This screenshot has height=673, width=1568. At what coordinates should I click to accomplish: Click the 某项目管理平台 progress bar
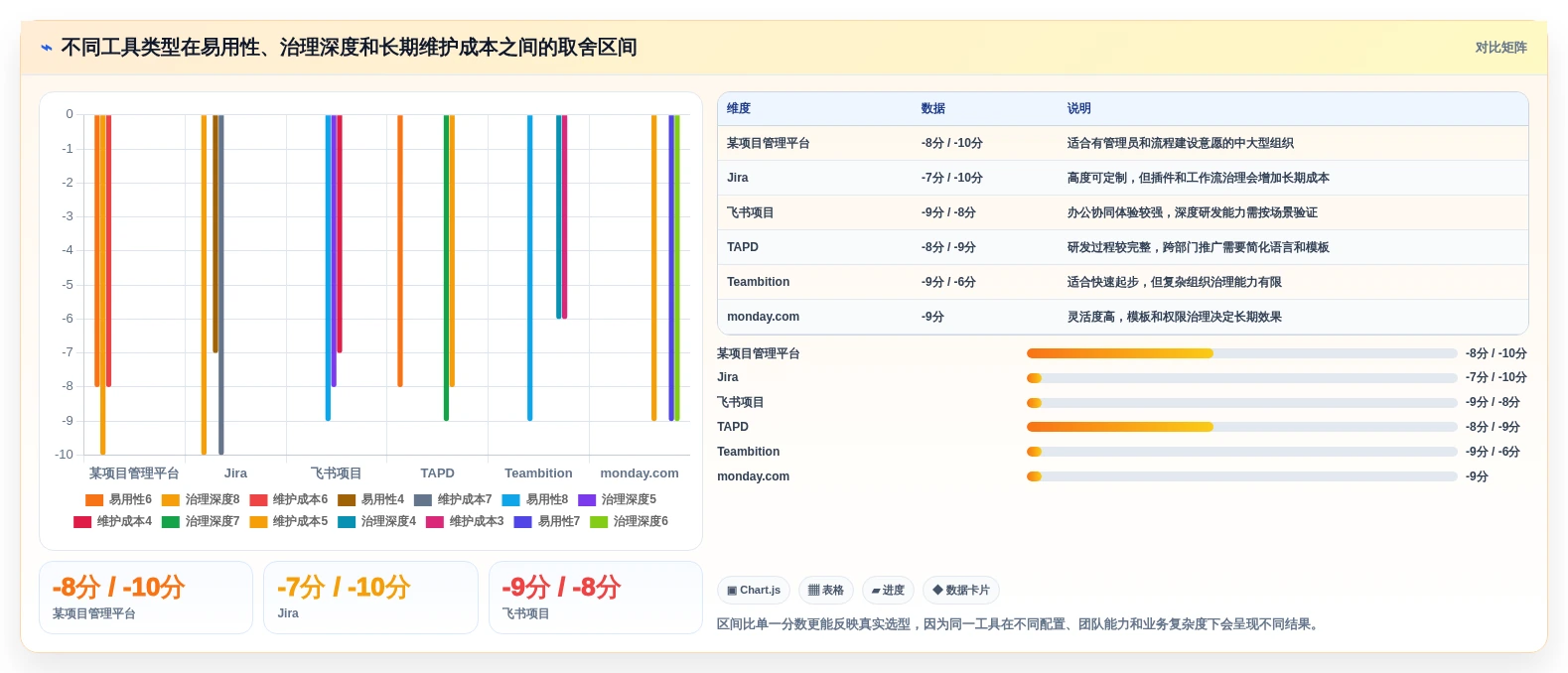pos(1241,353)
